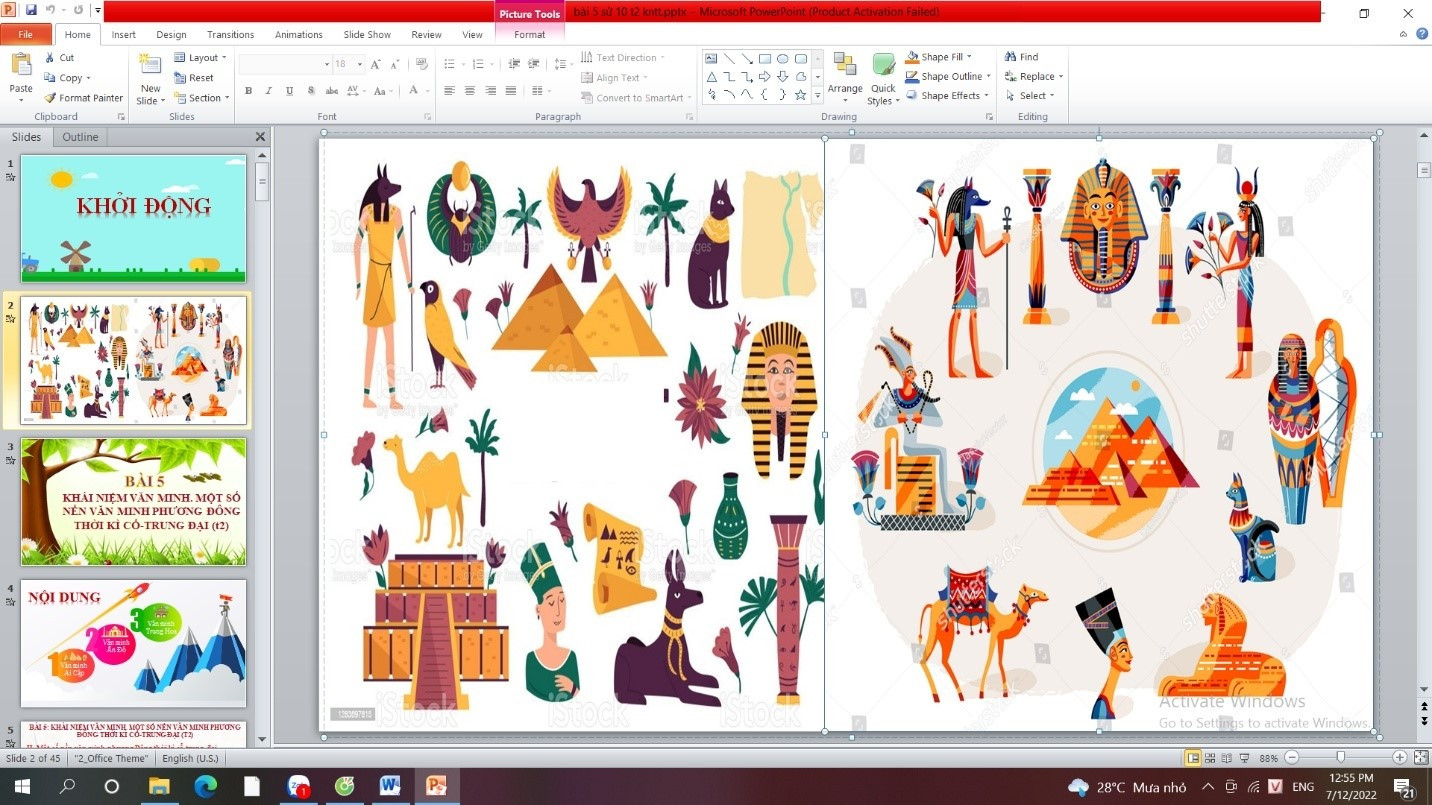1432x805 pixels.
Task: Switch to Slide Sorter view
Action: click(x=1210, y=758)
